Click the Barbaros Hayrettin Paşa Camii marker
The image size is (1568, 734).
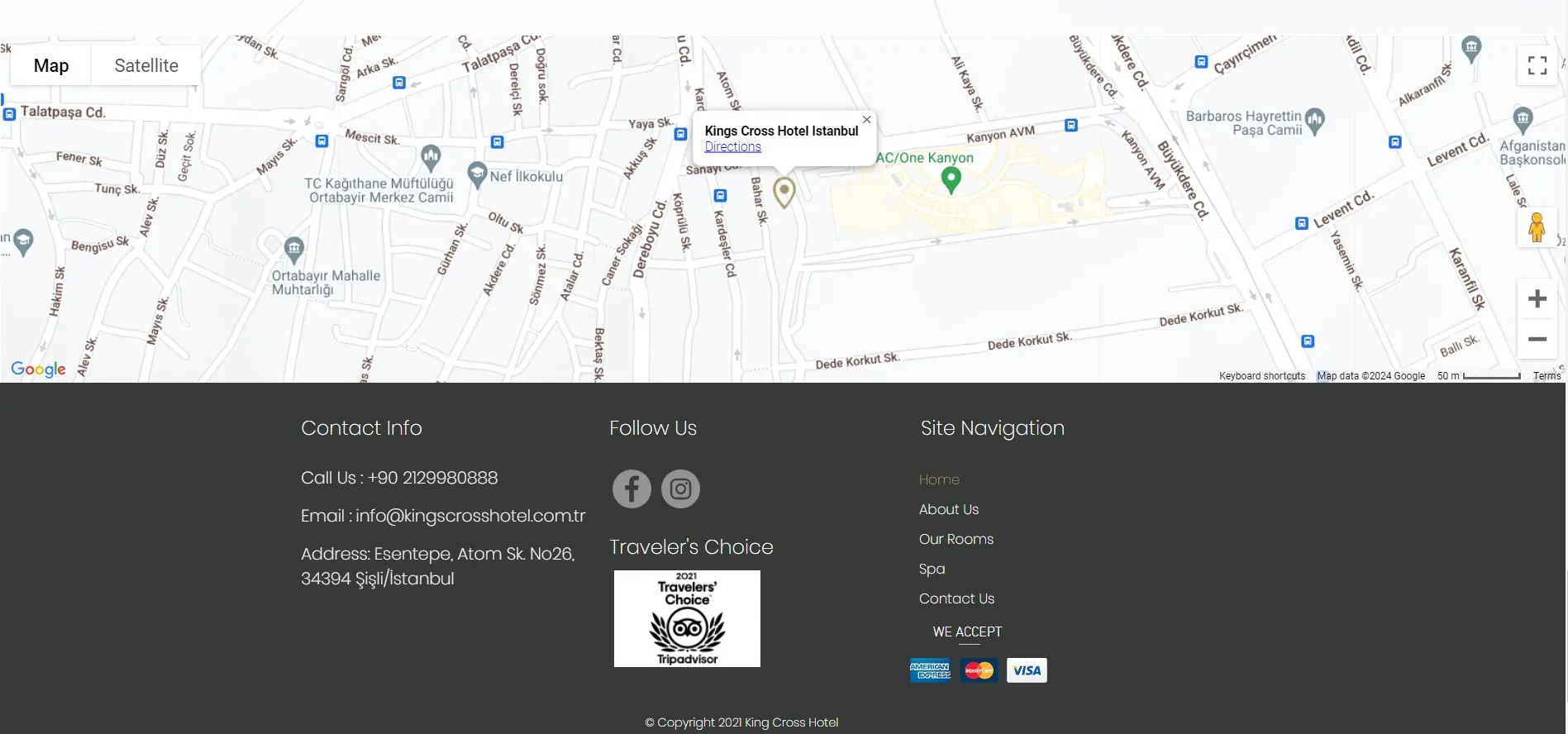pyautogui.click(x=1314, y=121)
